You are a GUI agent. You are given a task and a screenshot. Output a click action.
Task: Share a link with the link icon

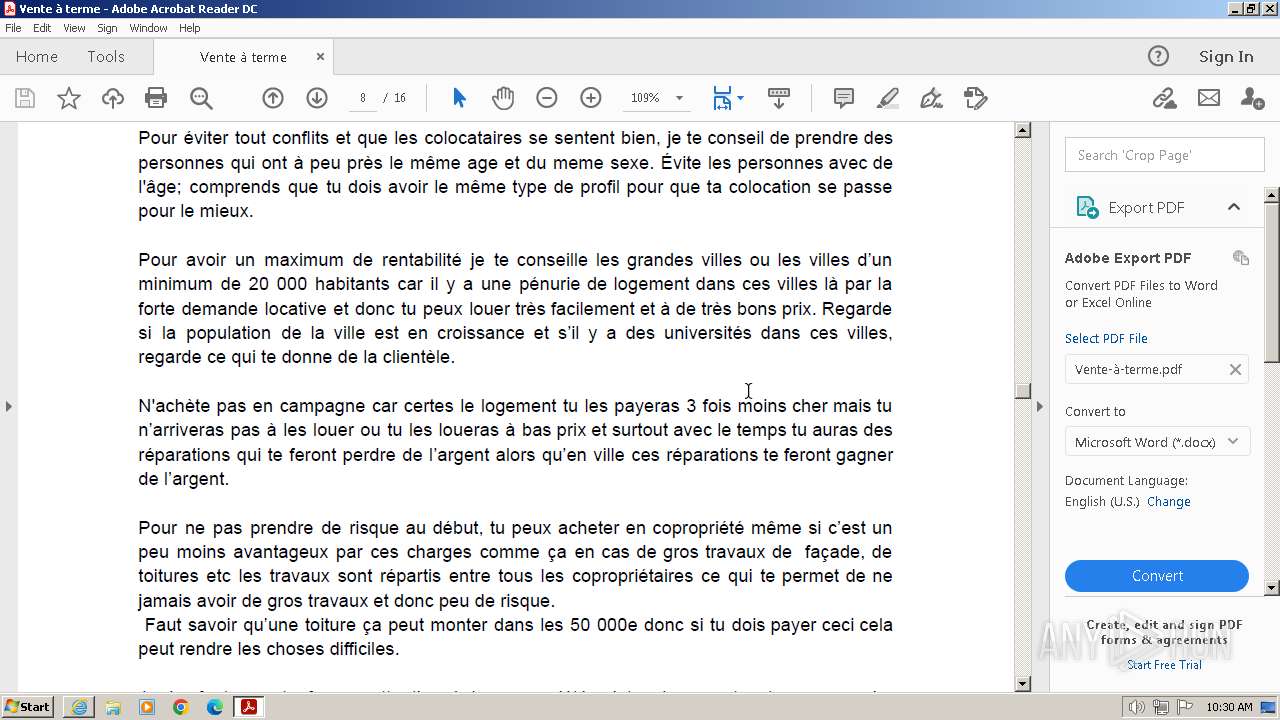point(1164,98)
